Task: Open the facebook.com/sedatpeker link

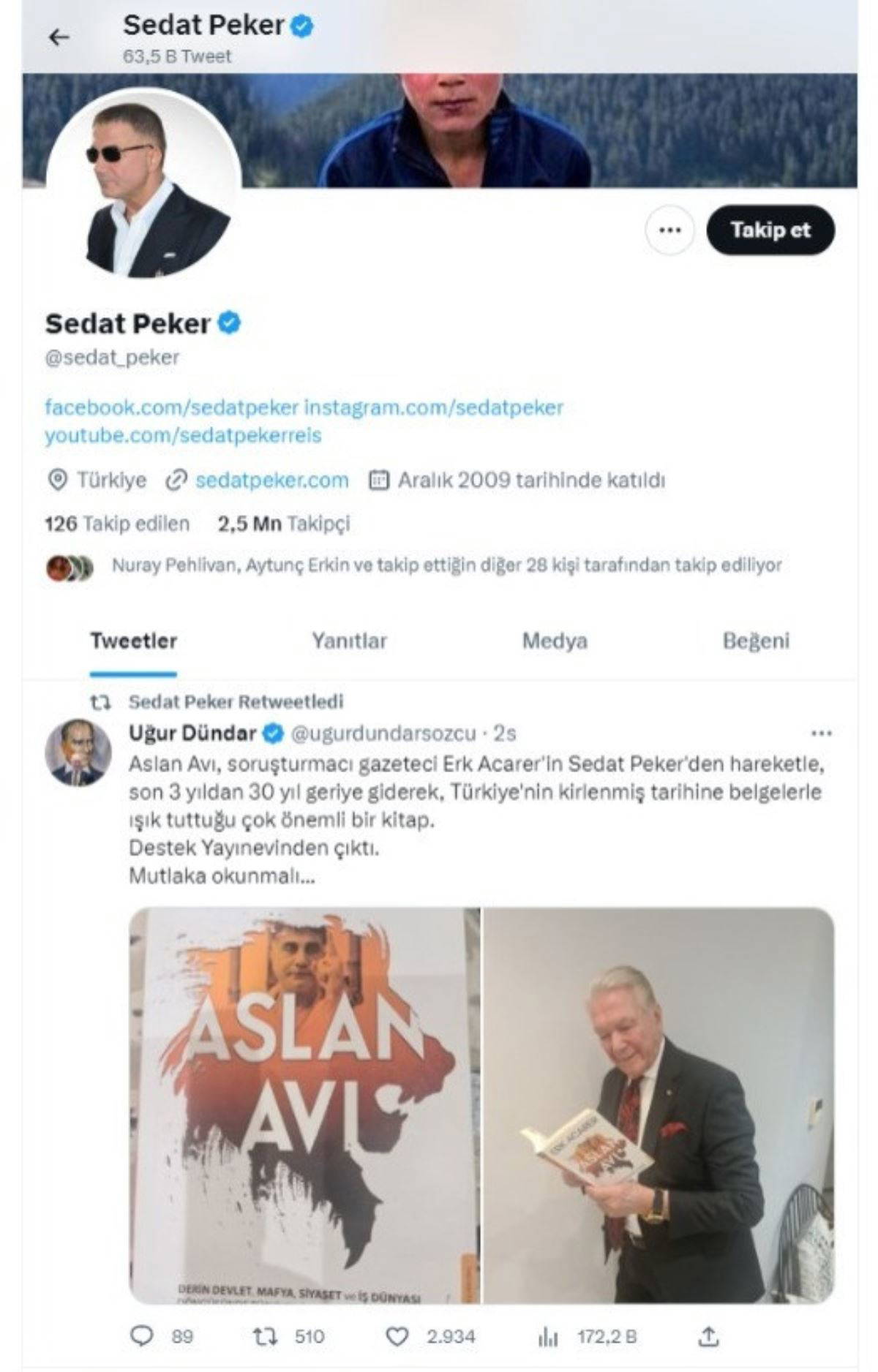Action: click(172, 407)
